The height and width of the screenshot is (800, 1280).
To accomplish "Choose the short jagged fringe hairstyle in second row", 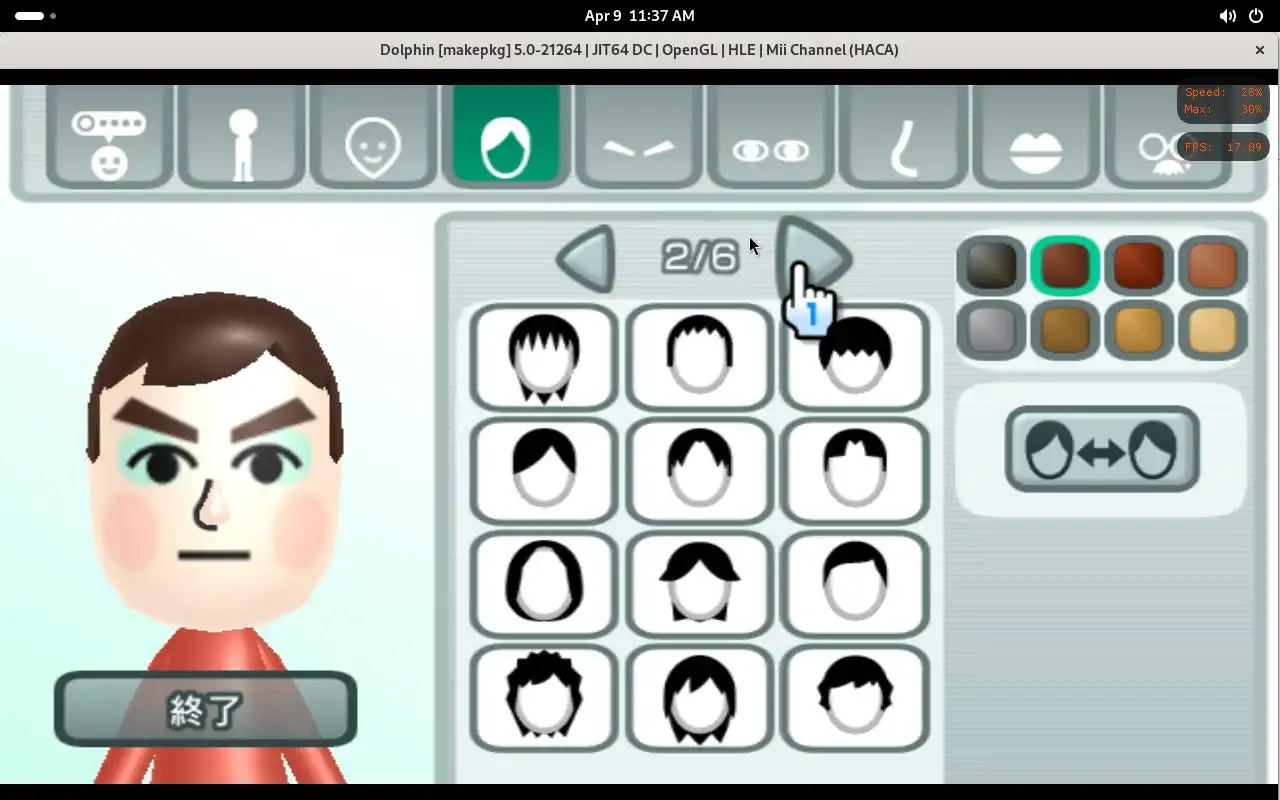I will pos(855,471).
